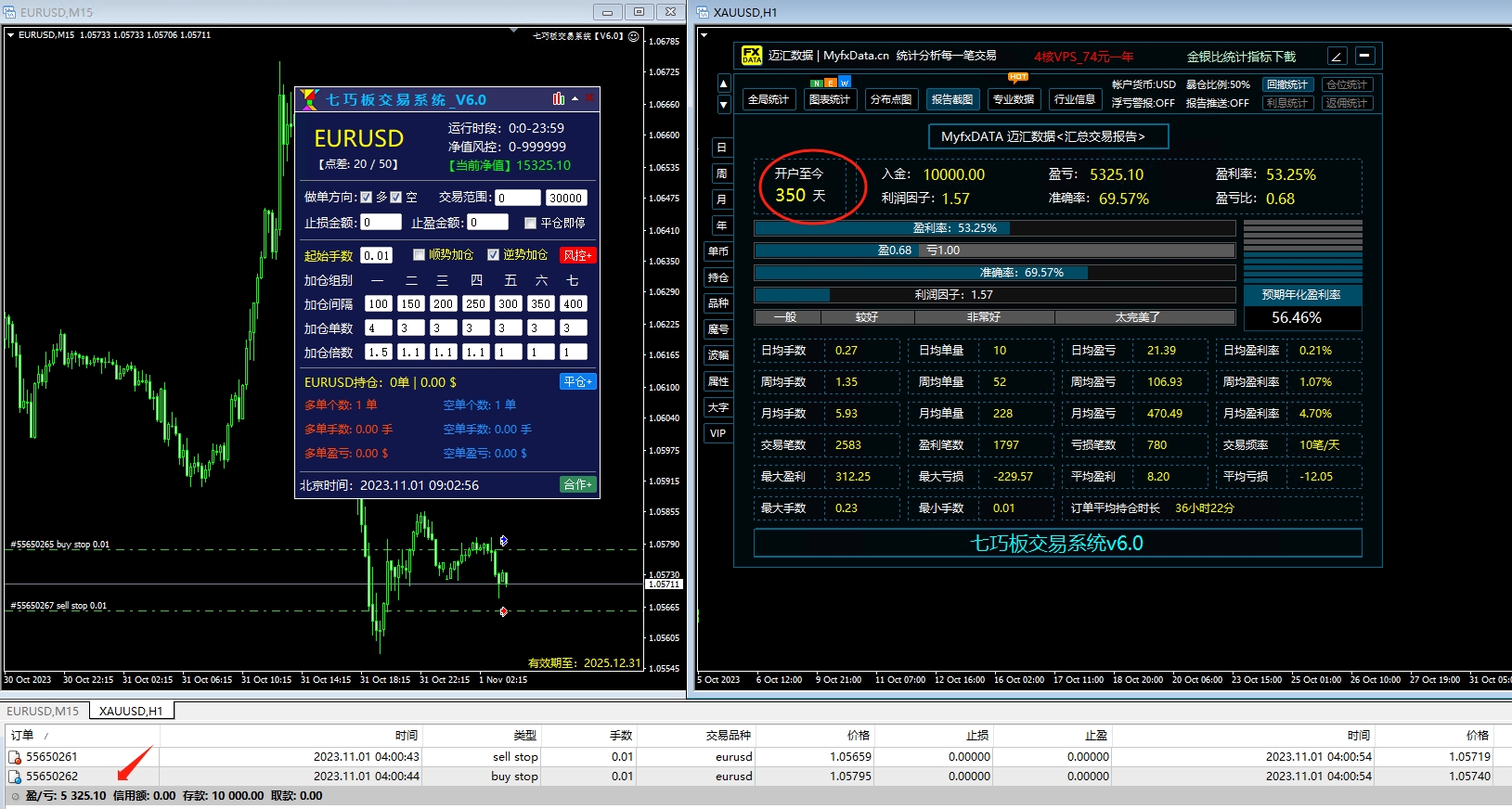The height and width of the screenshot is (809, 1512).
Task: Open the EURUSD,M15 chart dropdown triangle
Action: 10,35
